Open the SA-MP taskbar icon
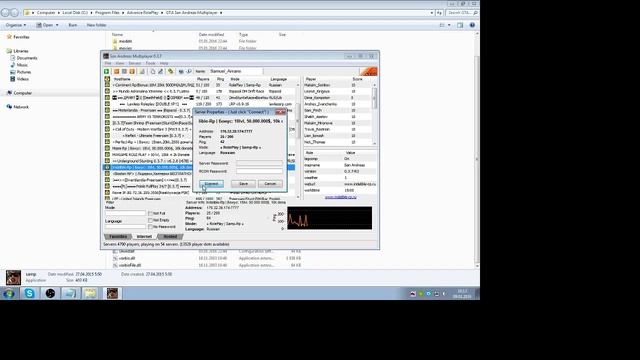640x360 pixels. (112, 293)
